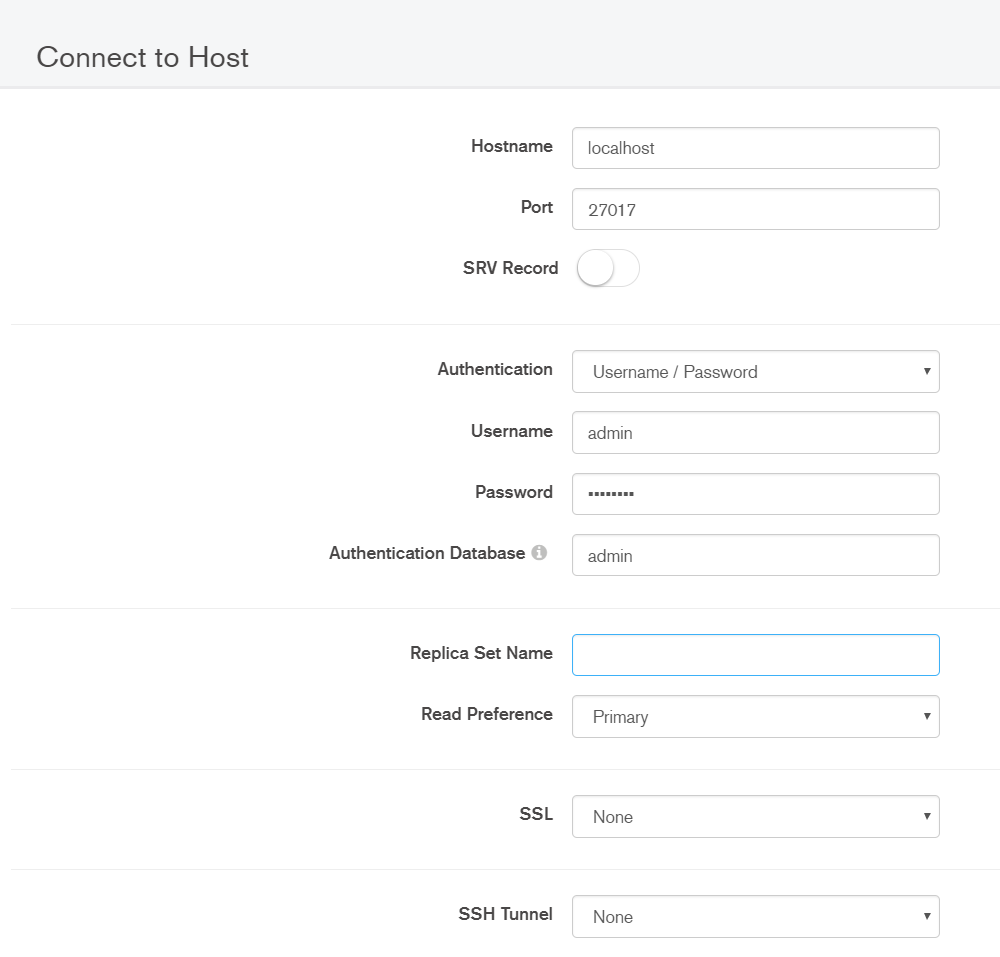The height and width of the screenshot is (957, 1000).
Task: Toggle the SRV Record switch
Action: point(608,268)
